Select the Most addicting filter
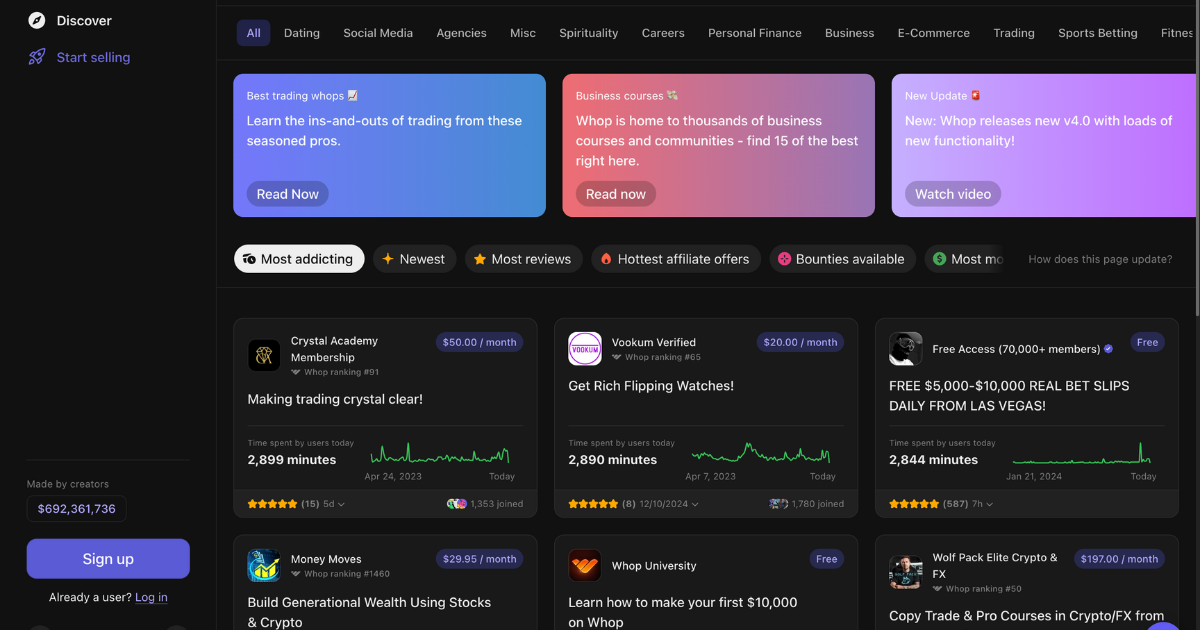Screen dimensions: 1200x630 [x=299, y=259]
